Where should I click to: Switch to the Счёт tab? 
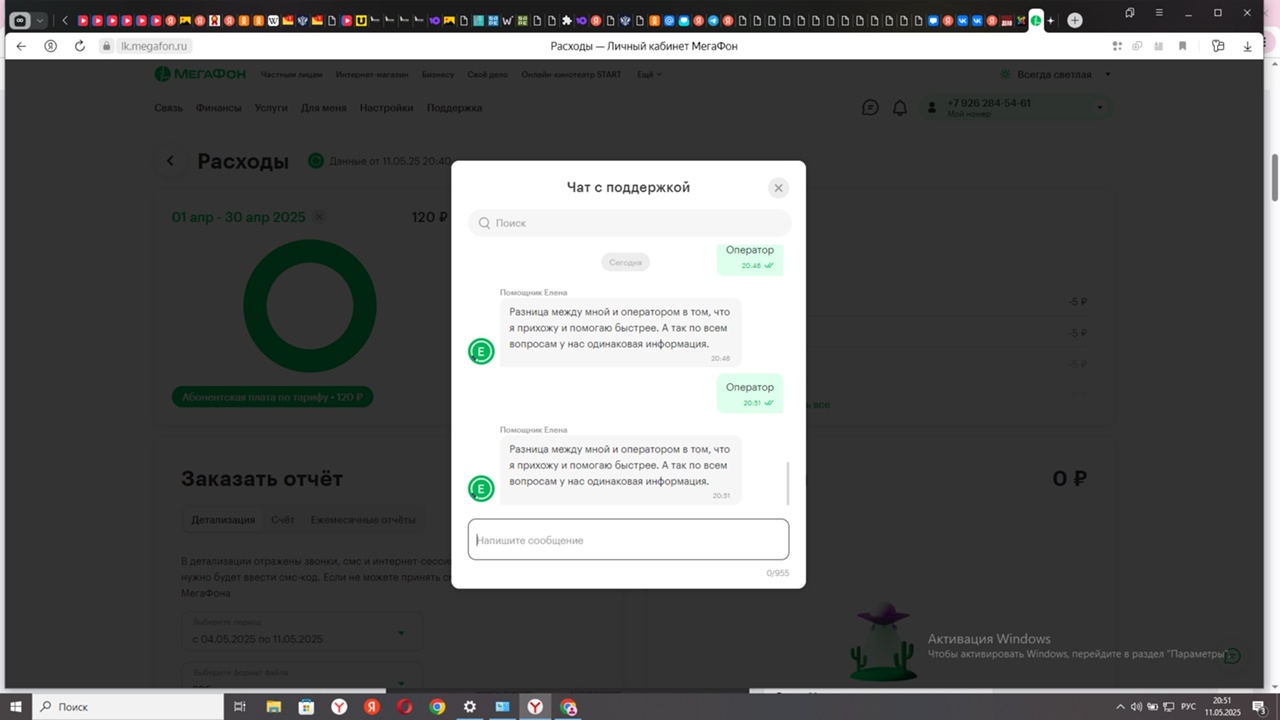click(x=283, y=520)
